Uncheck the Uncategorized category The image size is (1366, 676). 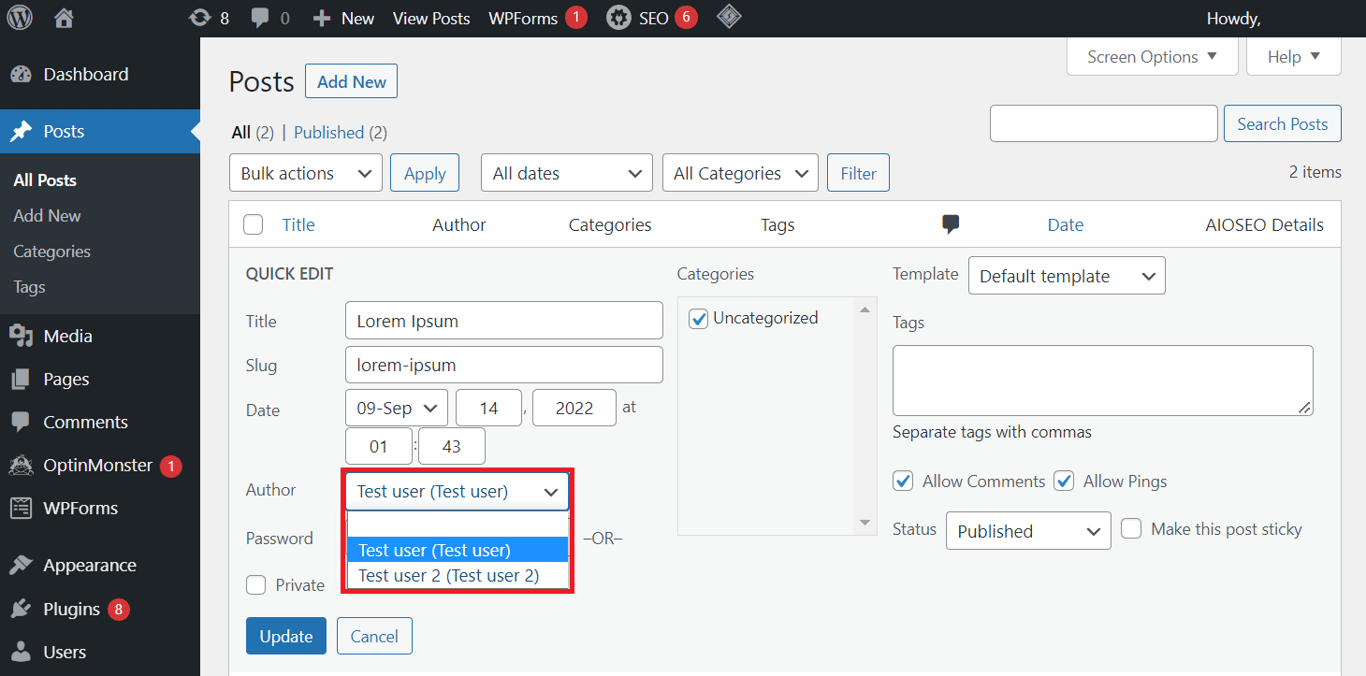coord(698,317)
